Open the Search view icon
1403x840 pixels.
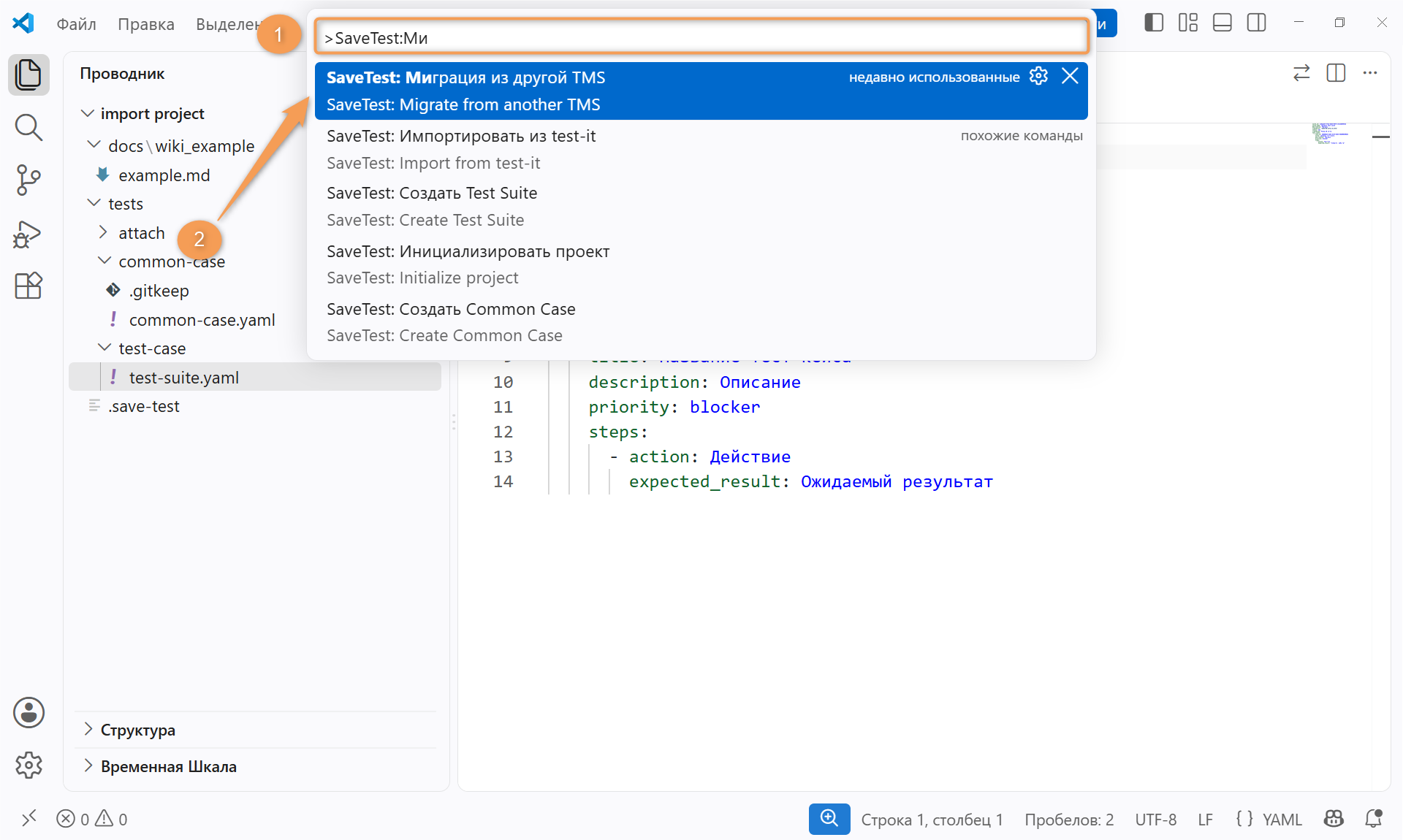(28, 128)
